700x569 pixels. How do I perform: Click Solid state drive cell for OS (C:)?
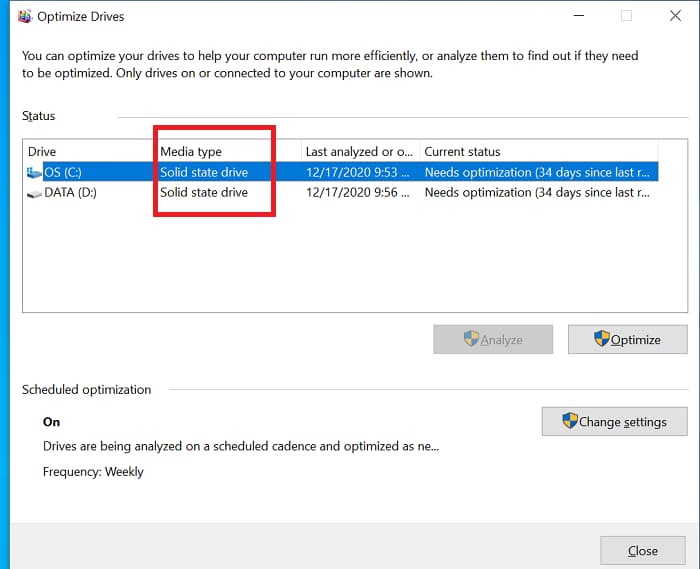tap(204, 172)
